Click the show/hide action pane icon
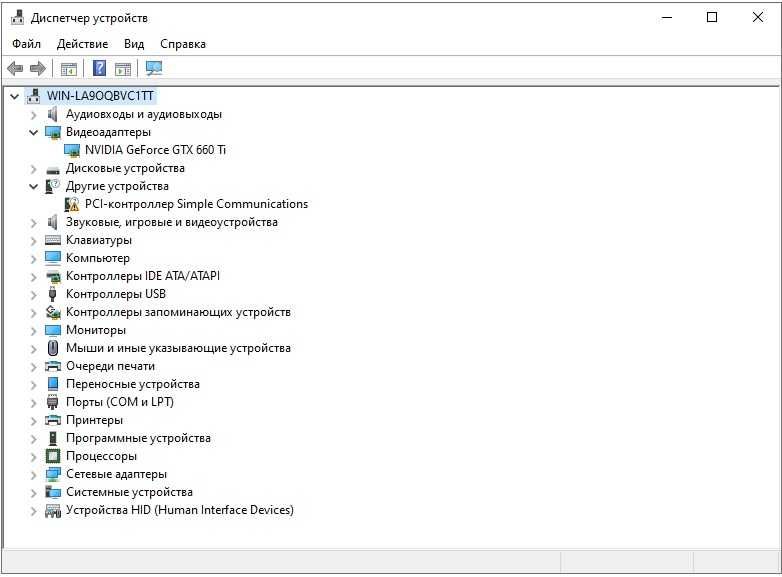This screenshot has width=782, height=577. 123,68
